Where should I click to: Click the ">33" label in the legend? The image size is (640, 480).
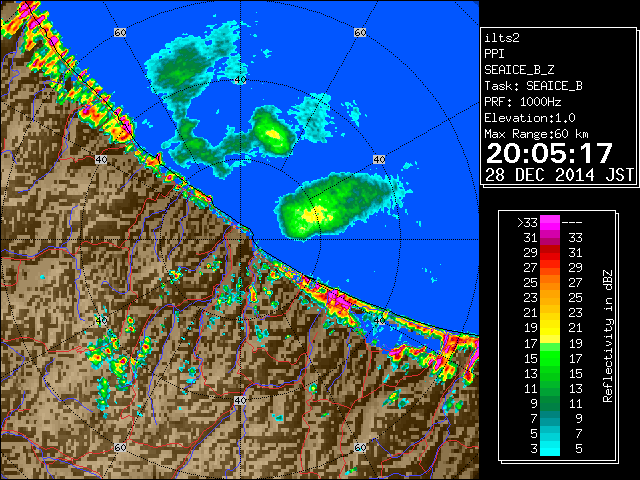pos(527,223)
